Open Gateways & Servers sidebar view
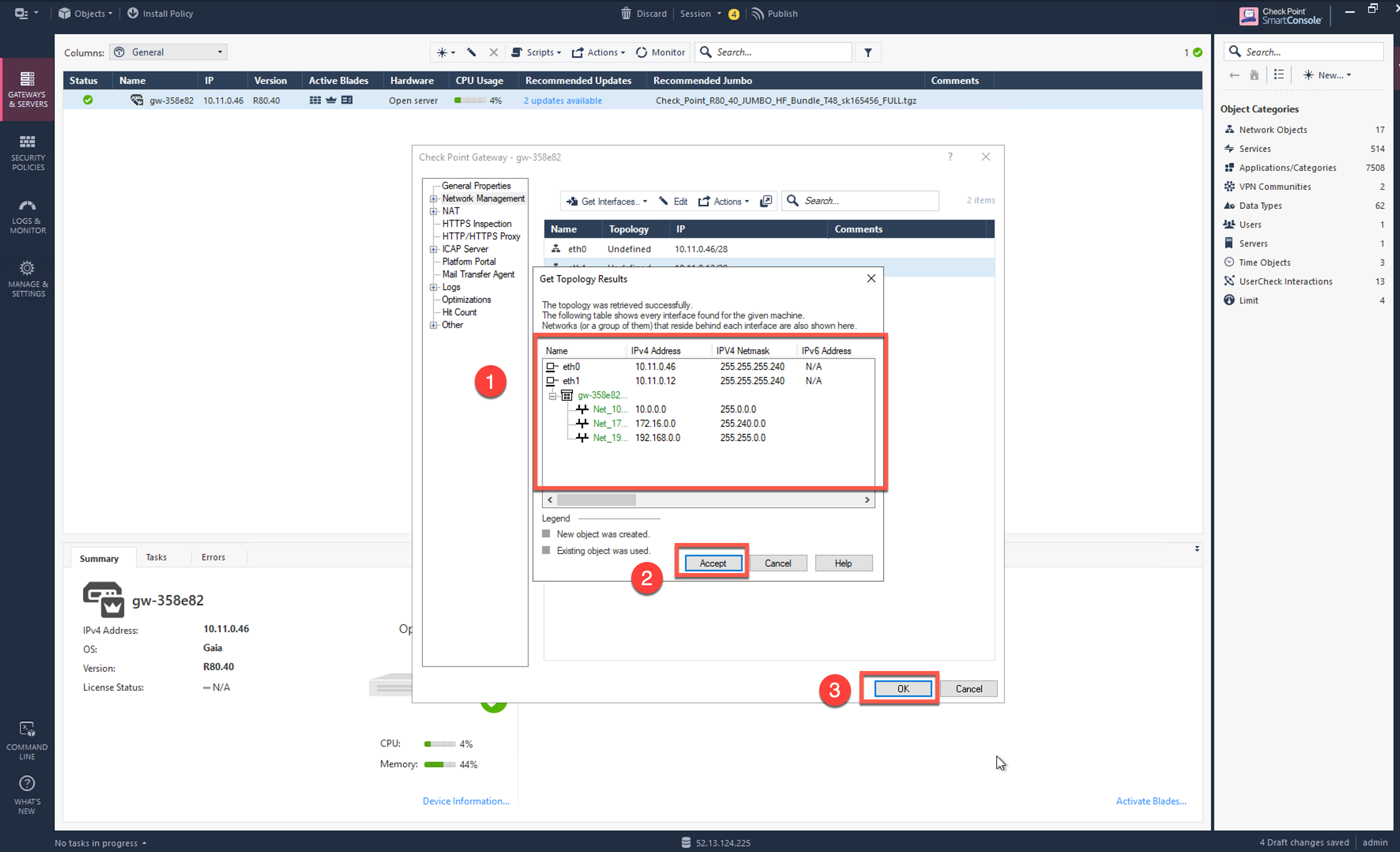This screenshot has width=1400, height=852. (27, 89)
